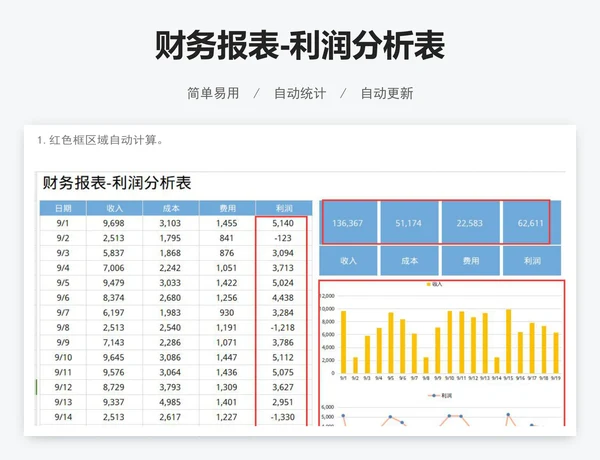Select expense cell 930
The height and width of the screenshot is (460, 600).
(227, 313)
